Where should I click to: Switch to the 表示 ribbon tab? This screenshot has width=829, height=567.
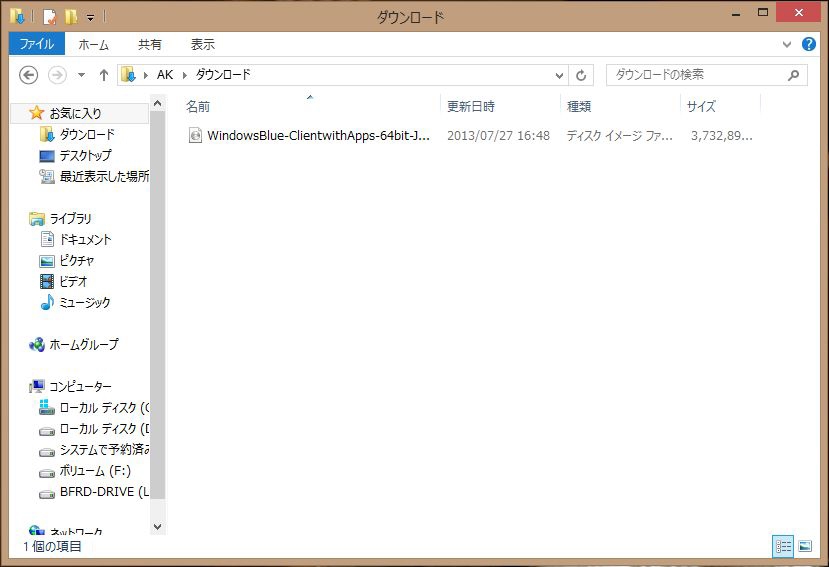click(202, 44)
